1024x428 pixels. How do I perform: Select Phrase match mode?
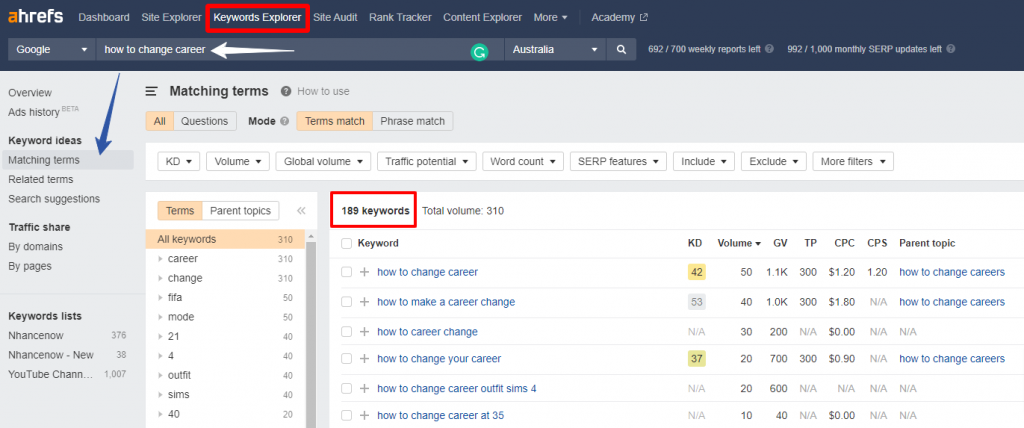412,121
